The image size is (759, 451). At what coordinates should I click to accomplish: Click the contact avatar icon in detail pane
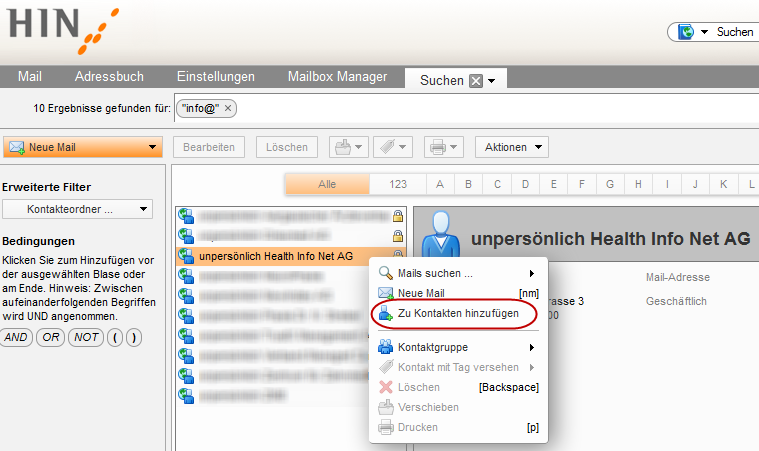tap(440, 235)
